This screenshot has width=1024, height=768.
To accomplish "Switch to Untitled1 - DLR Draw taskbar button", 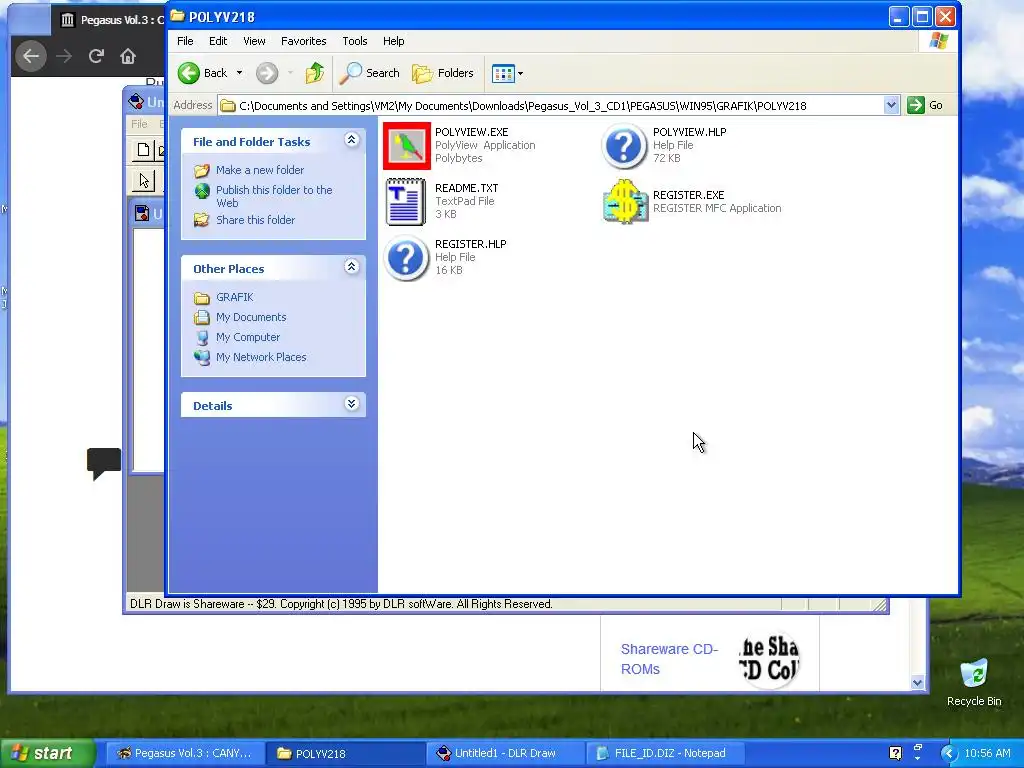I will [x=505, y=753].
